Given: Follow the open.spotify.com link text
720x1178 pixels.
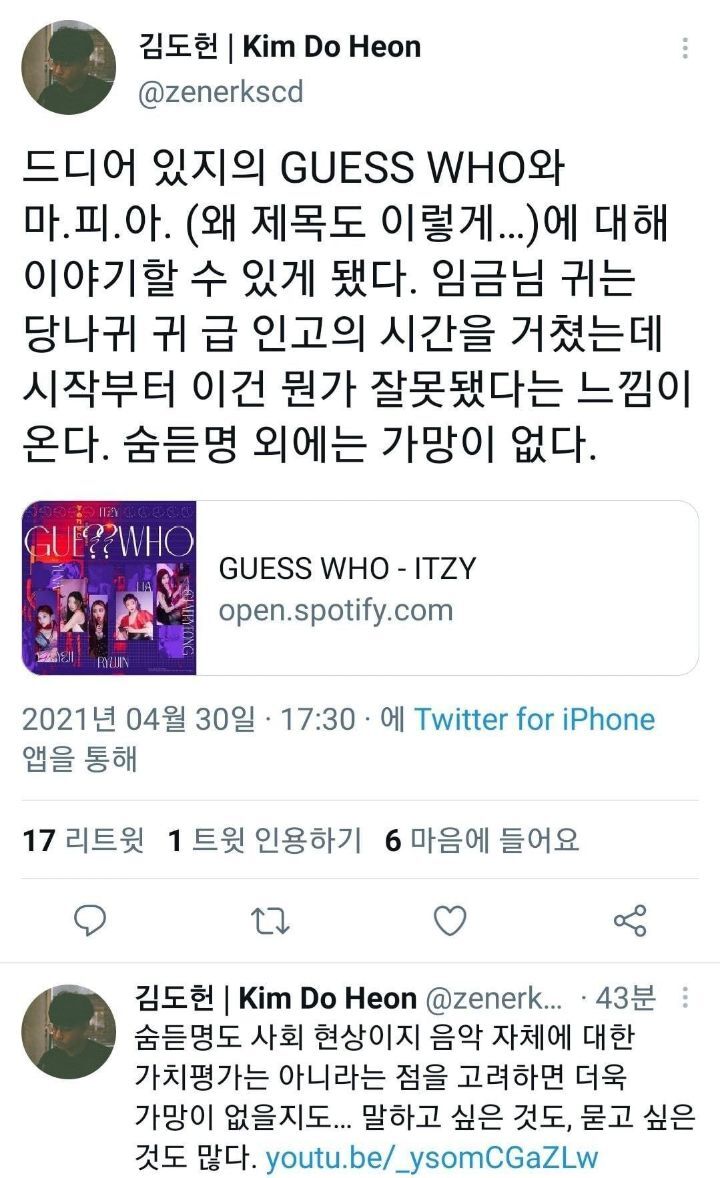Looking at the screenshot, I should [x=336, y=610].
